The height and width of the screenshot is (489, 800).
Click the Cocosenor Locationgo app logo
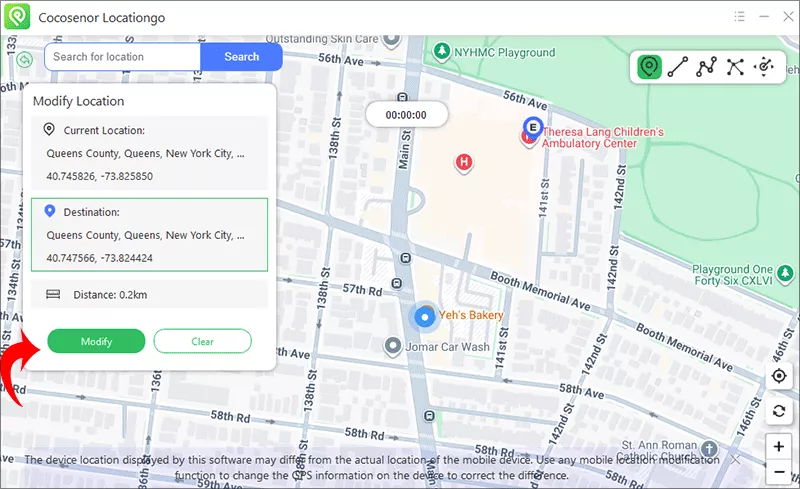pyautogui.click(x=17, y=17)
